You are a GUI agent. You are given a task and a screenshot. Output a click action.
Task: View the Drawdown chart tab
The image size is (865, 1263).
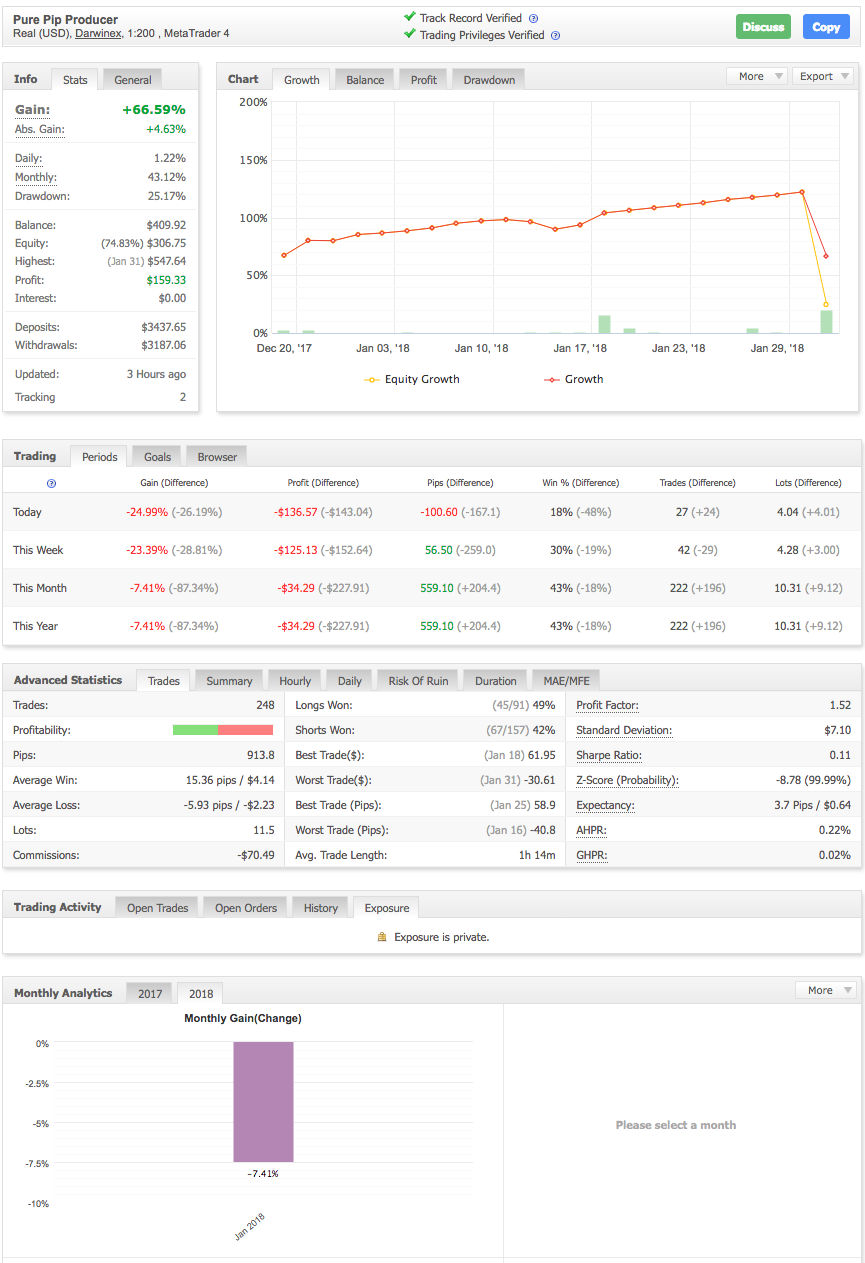[489, 80]
